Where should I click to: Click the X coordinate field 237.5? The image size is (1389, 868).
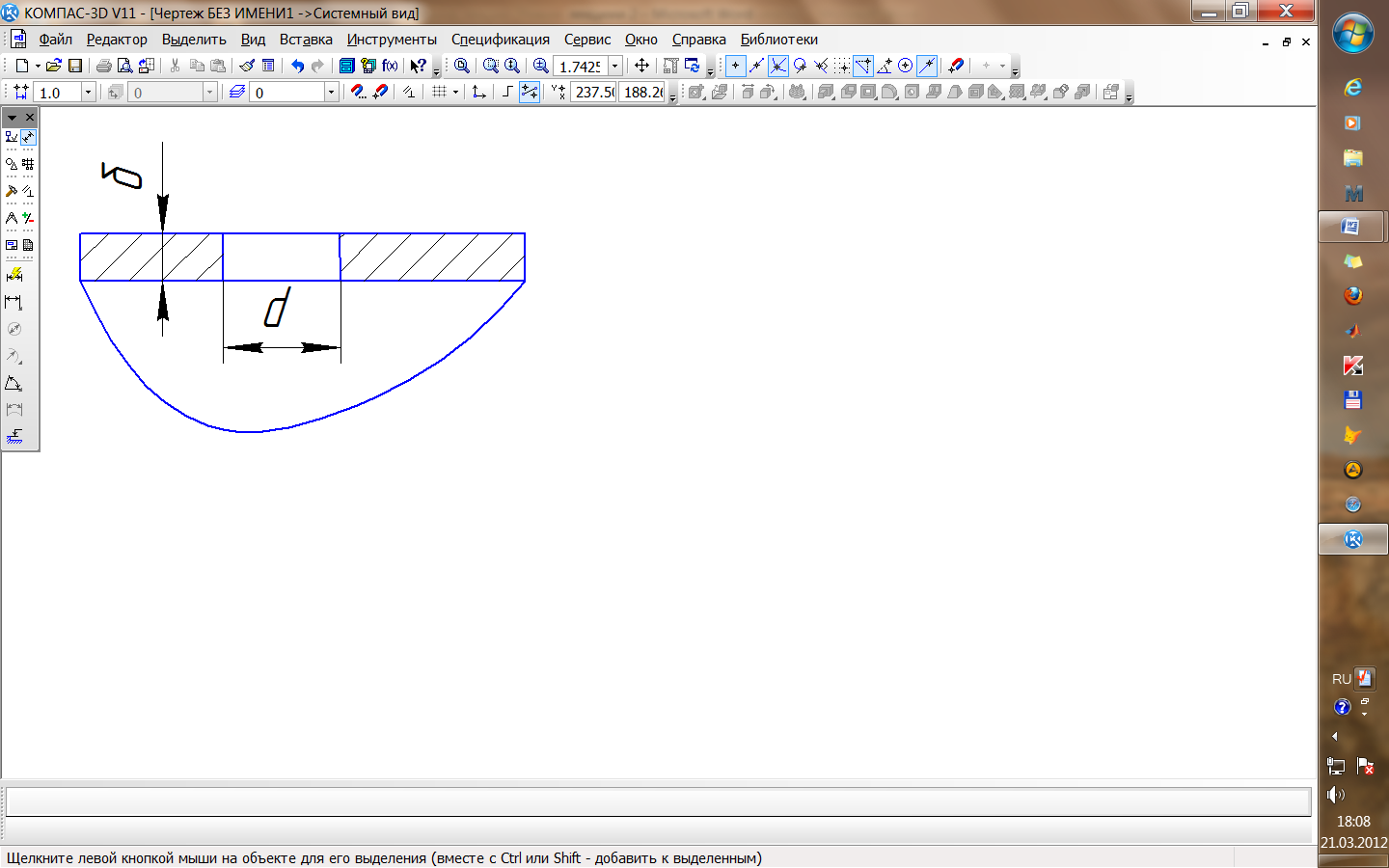(594, 92)
